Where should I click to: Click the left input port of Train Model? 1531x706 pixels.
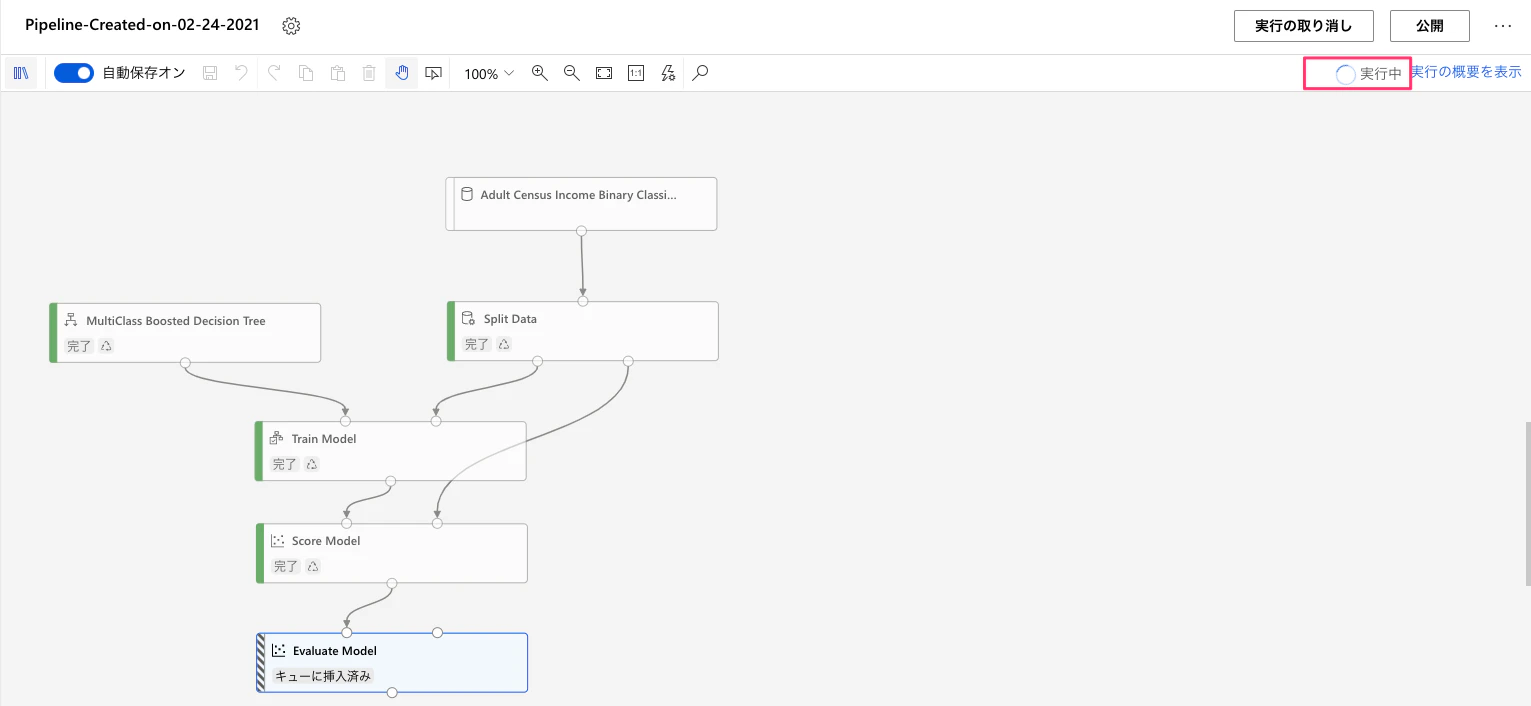[345, 421]
